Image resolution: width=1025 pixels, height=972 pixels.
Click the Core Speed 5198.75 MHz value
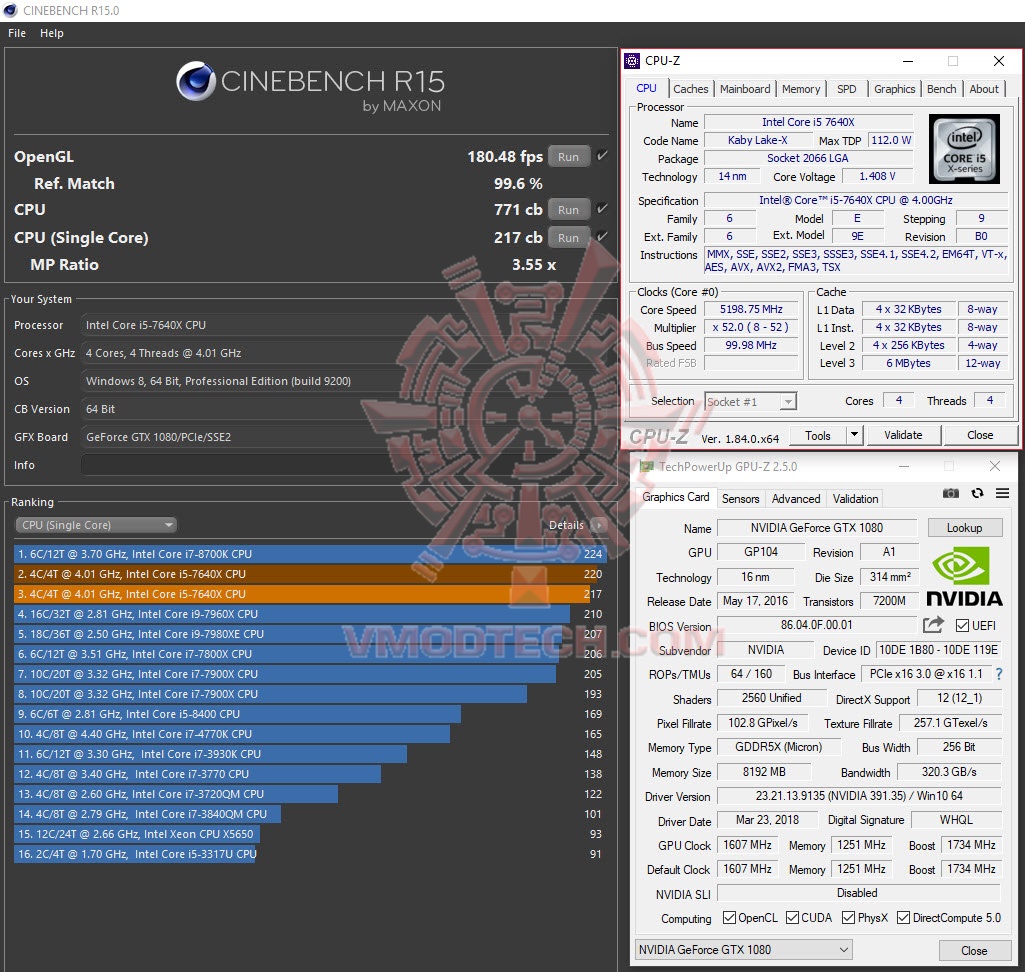click(750, 309)
